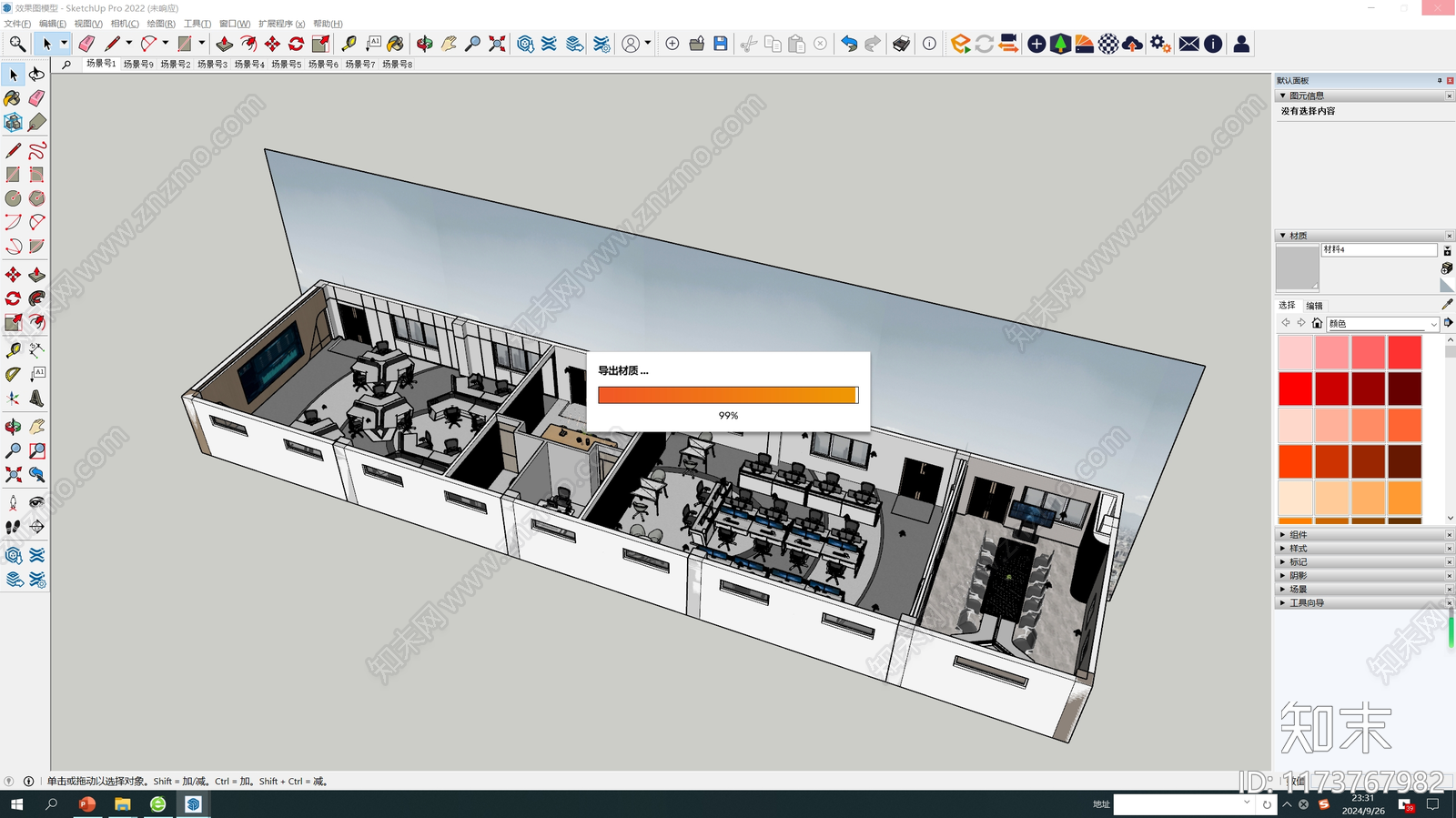Image resolution: width=1456 pixels, height=818 pixels.
Task: Switch to the 编辑 materials tab
Action: click(1314, 306)
